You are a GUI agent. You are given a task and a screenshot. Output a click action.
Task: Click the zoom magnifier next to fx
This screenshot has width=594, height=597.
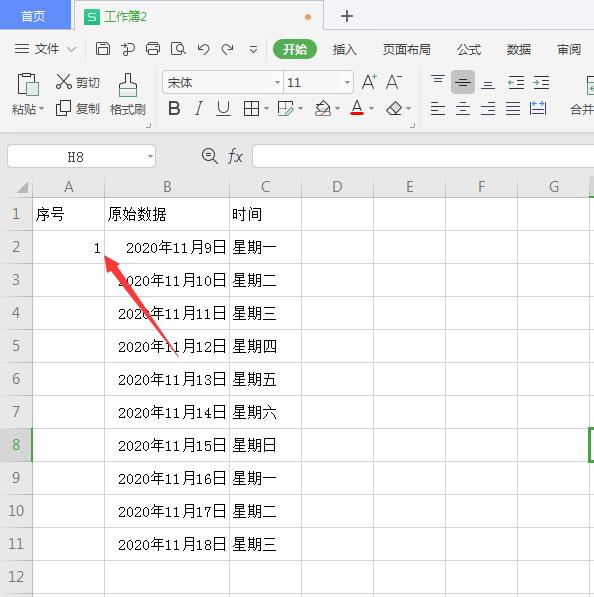pos(209,156)
